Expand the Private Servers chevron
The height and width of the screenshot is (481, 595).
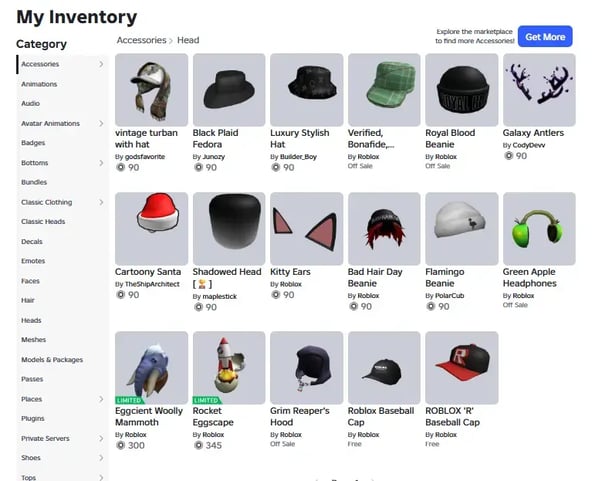point(101,438)
